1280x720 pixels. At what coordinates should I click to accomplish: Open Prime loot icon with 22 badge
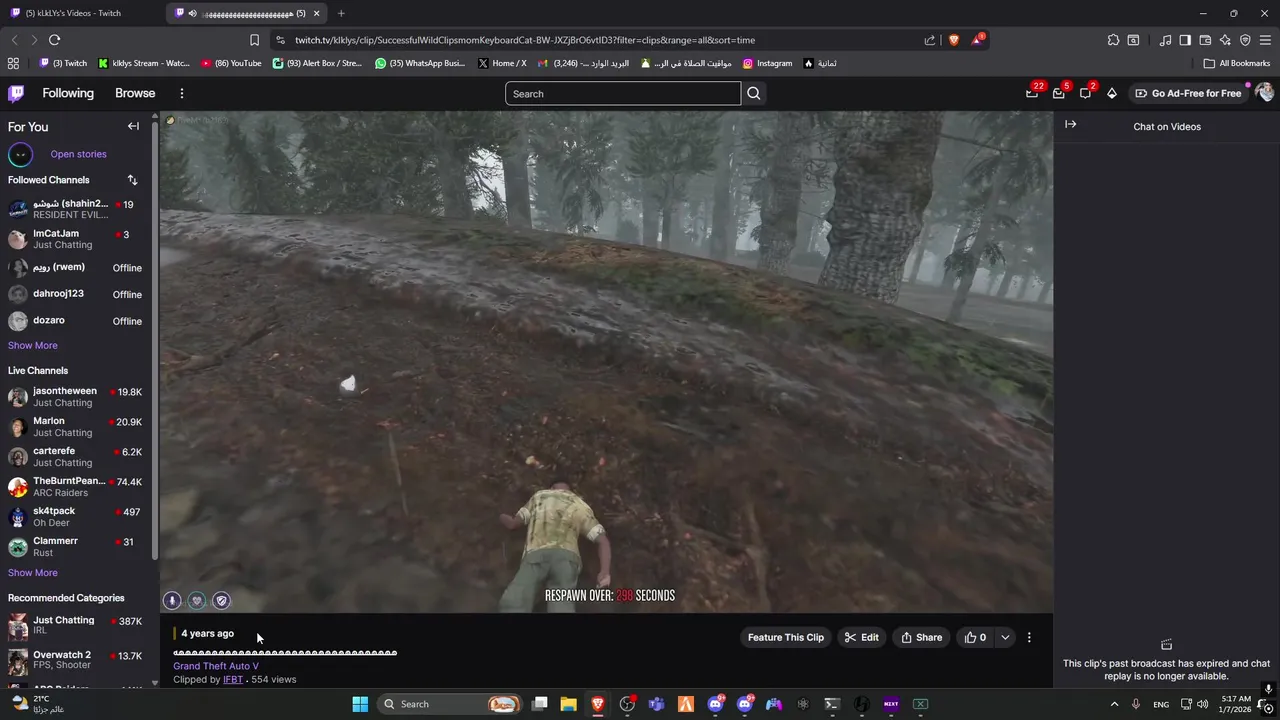1032,93
